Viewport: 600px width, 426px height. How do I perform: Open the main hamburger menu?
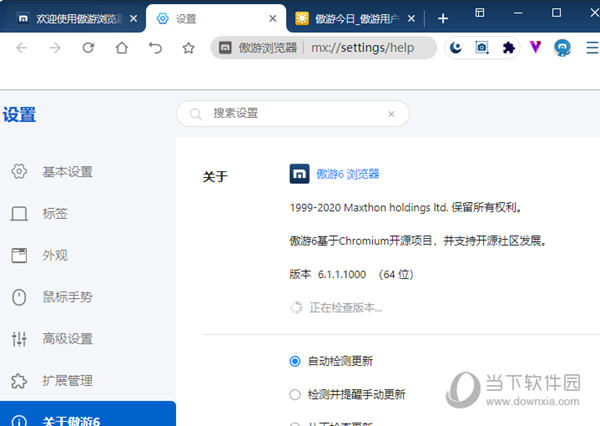coord(592,48)
